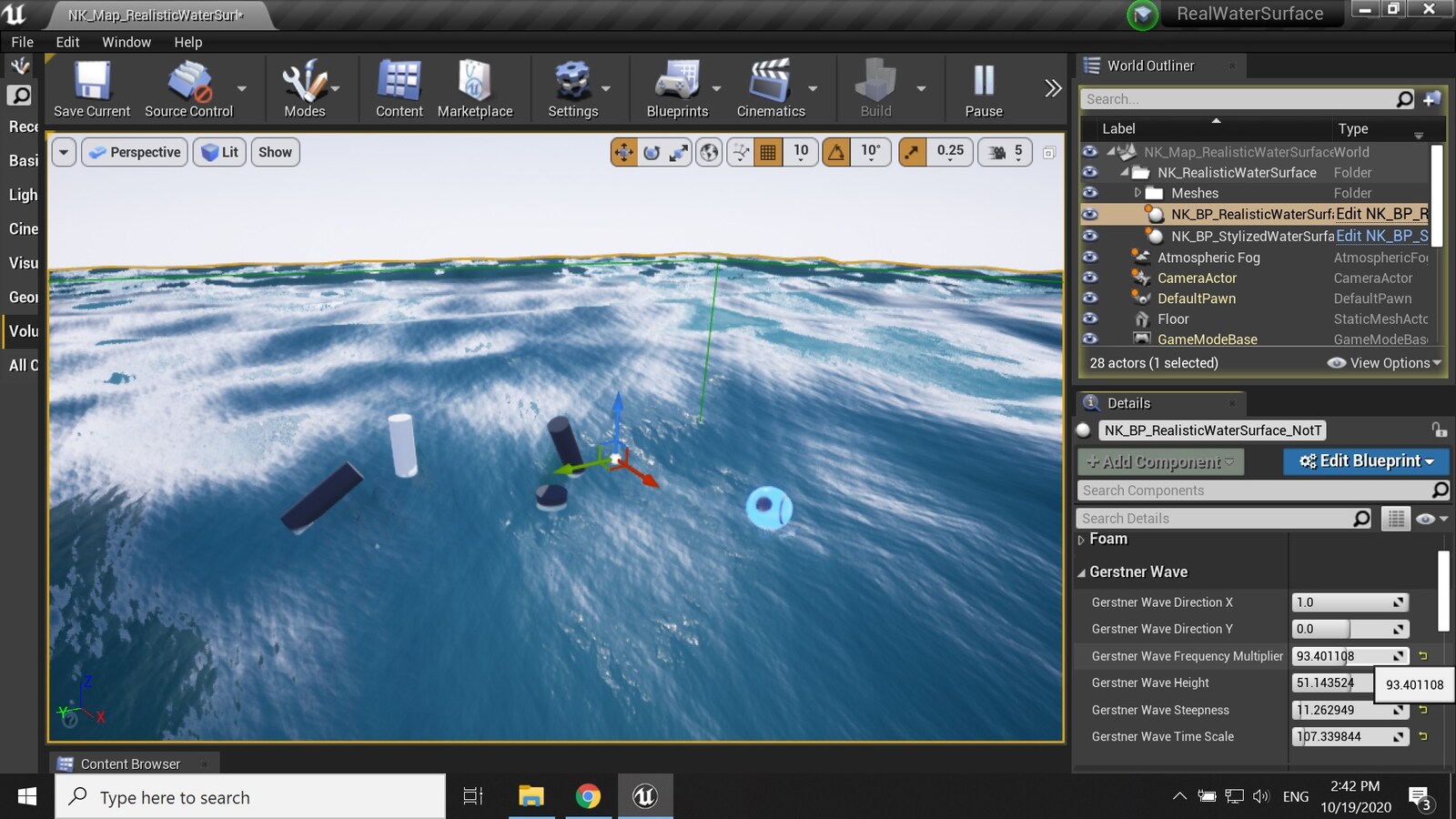Disable rotation snapping in viewport toolbar
The image size is (1456, 819).
(x=838, y=152)
